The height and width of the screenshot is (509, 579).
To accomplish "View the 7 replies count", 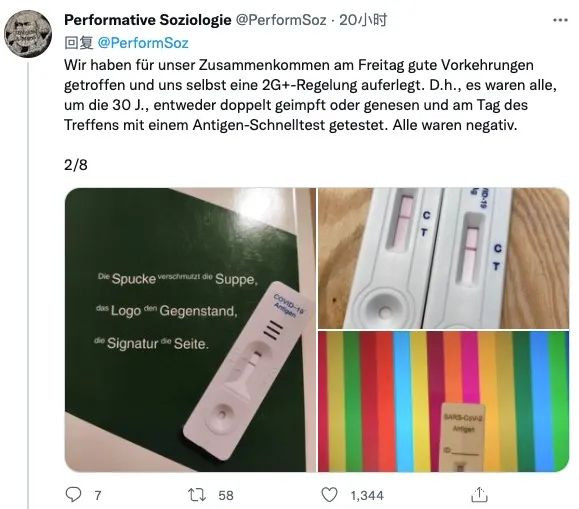I will click(97, 495).
